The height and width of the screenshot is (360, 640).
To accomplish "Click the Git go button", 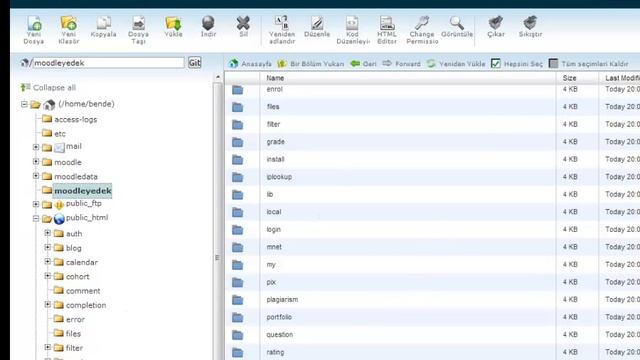I will pos(194,62).
